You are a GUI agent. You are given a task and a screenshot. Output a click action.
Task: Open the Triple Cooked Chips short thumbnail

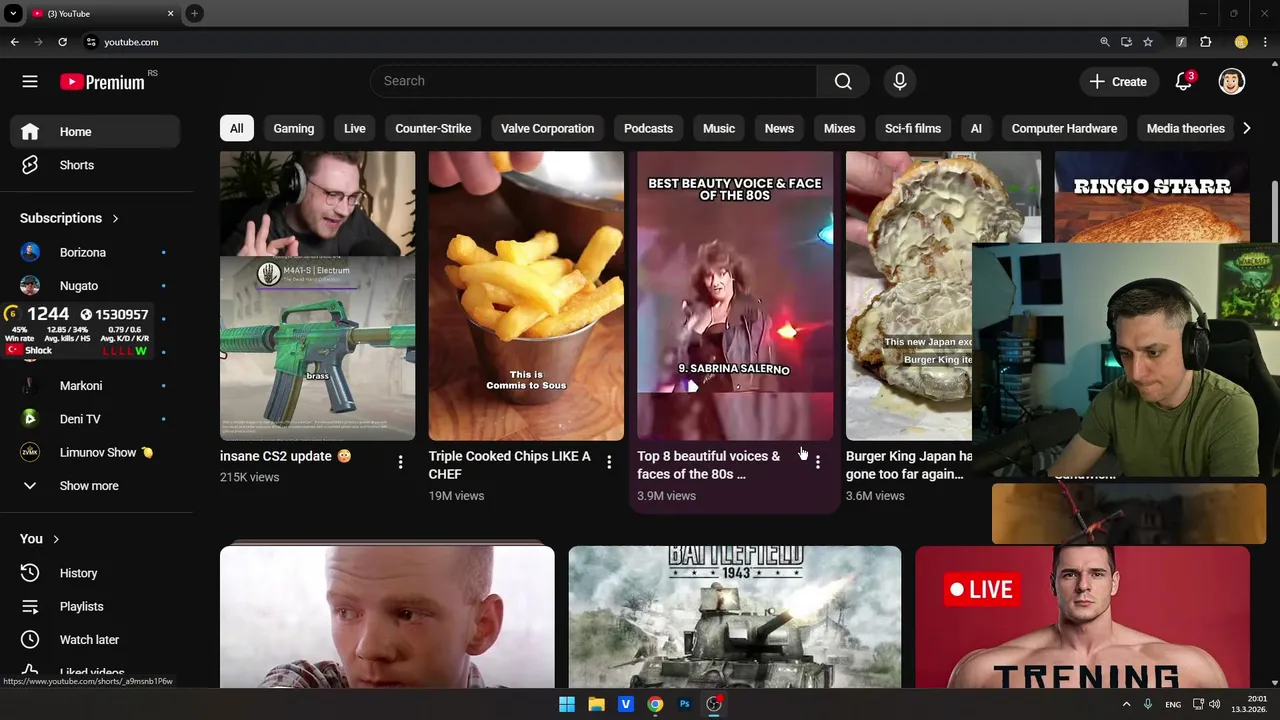526,296
